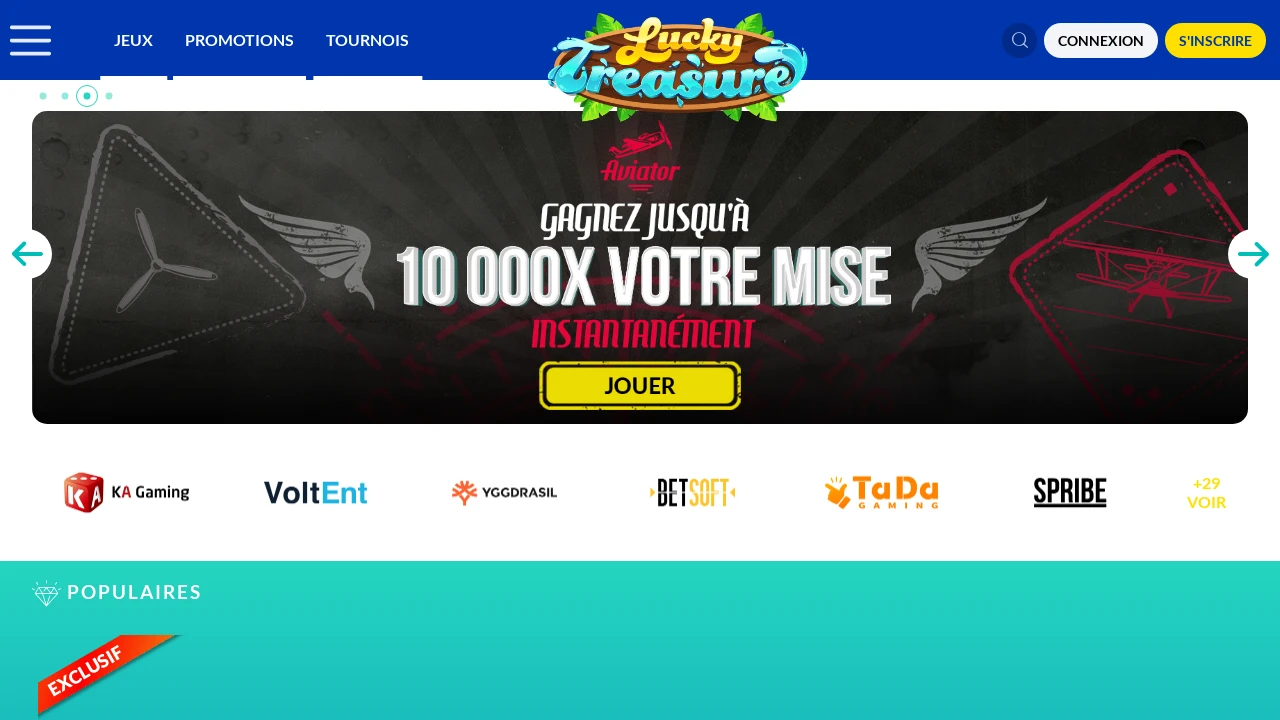Screen dimensions: 1280x720
Task: Open the hamburger menu
Action: [x=30, y=40]
